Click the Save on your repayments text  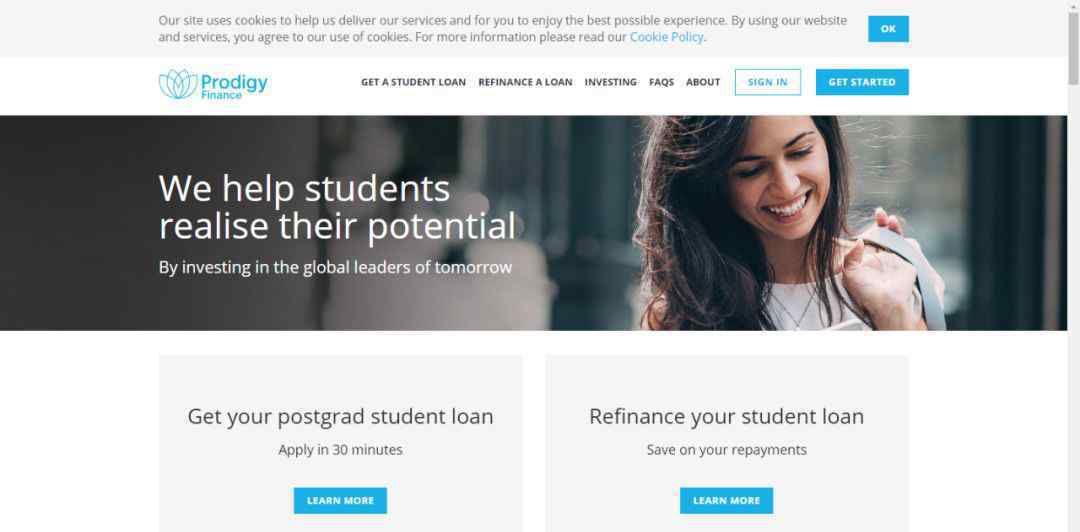726,450
